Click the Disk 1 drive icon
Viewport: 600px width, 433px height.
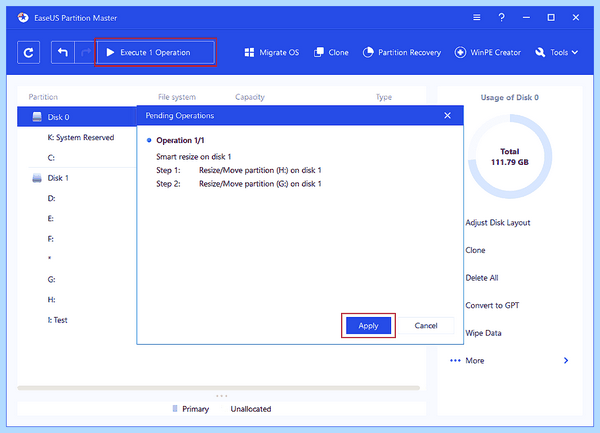click(37, 178)
